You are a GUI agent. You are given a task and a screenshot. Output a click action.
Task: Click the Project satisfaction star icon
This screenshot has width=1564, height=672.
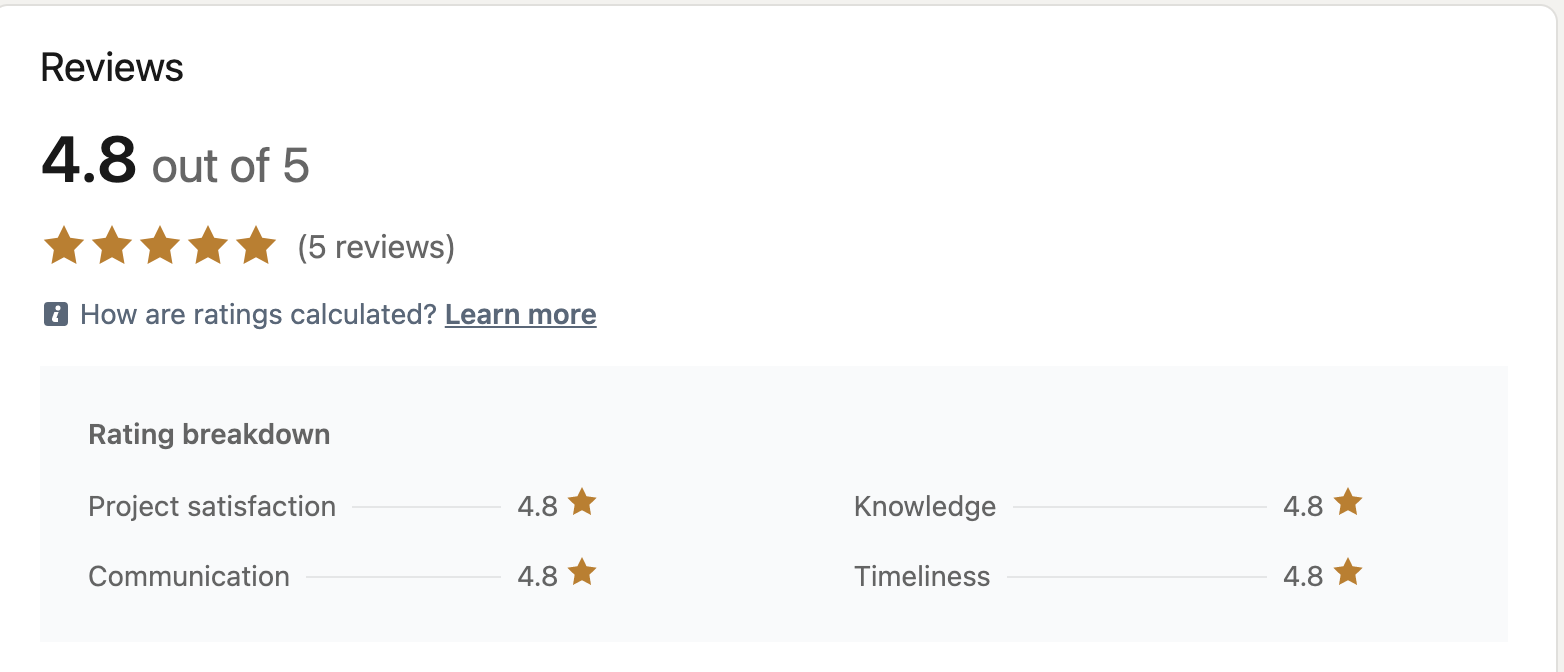(582, 502)
